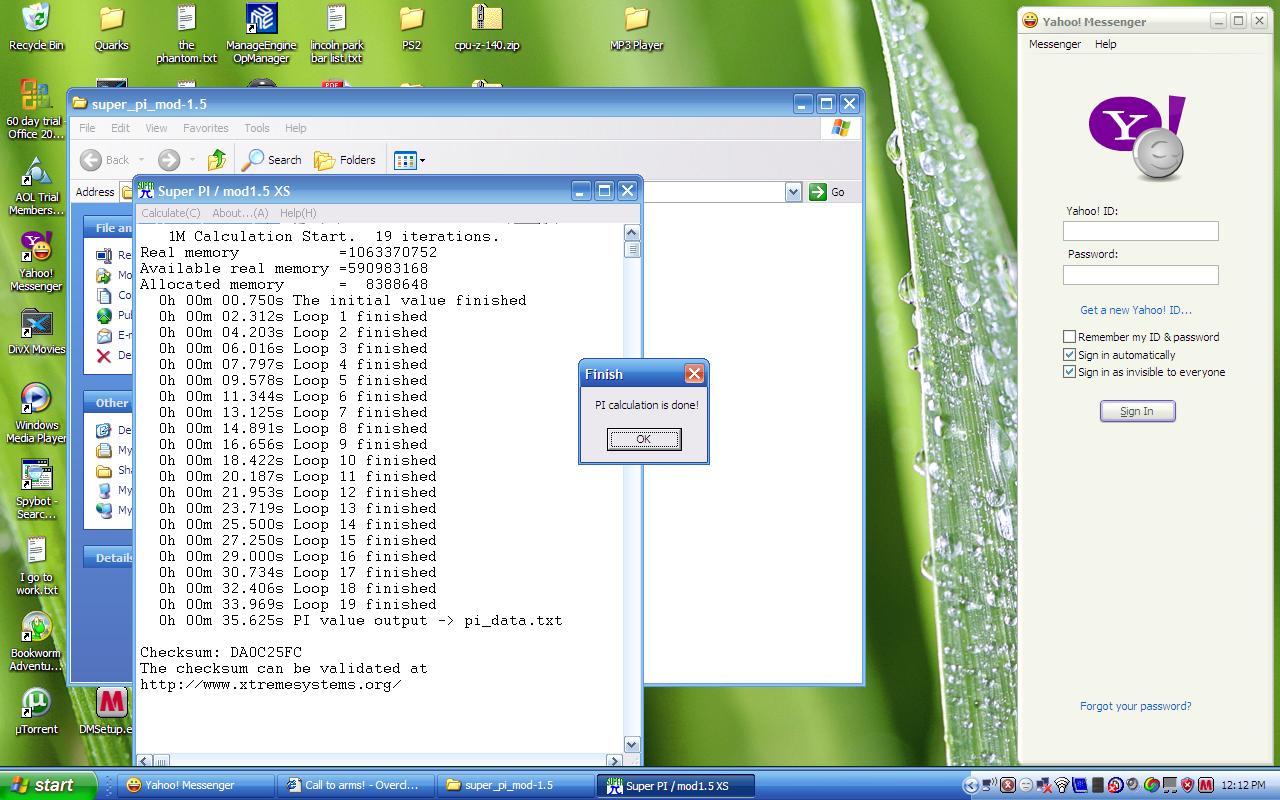Click the Windows Start button

48,785
